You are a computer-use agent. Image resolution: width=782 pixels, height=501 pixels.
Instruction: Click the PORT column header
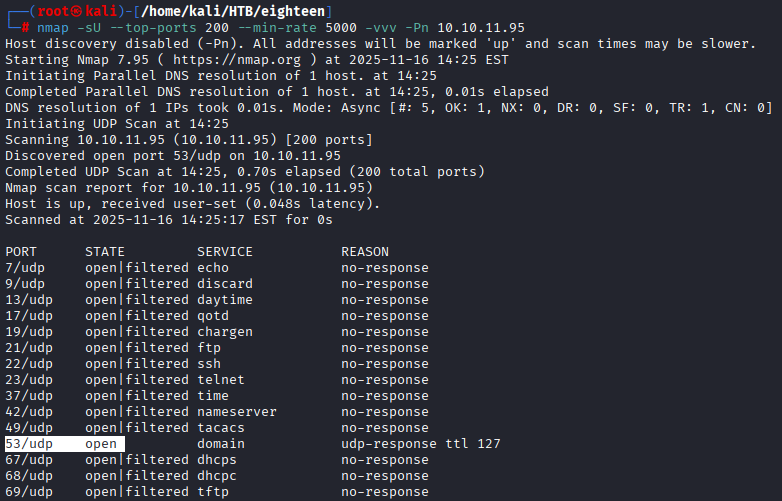pyautogui.click(x=21, y=251)
